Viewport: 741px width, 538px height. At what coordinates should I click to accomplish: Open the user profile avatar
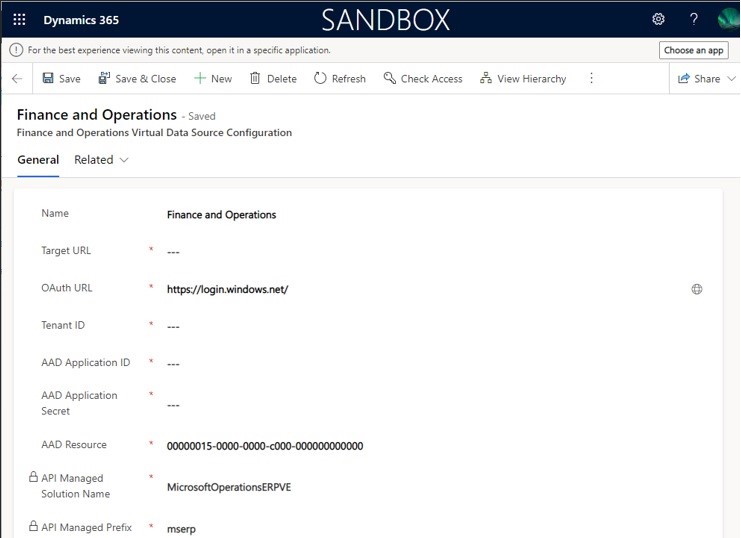(x=728, y=19)
